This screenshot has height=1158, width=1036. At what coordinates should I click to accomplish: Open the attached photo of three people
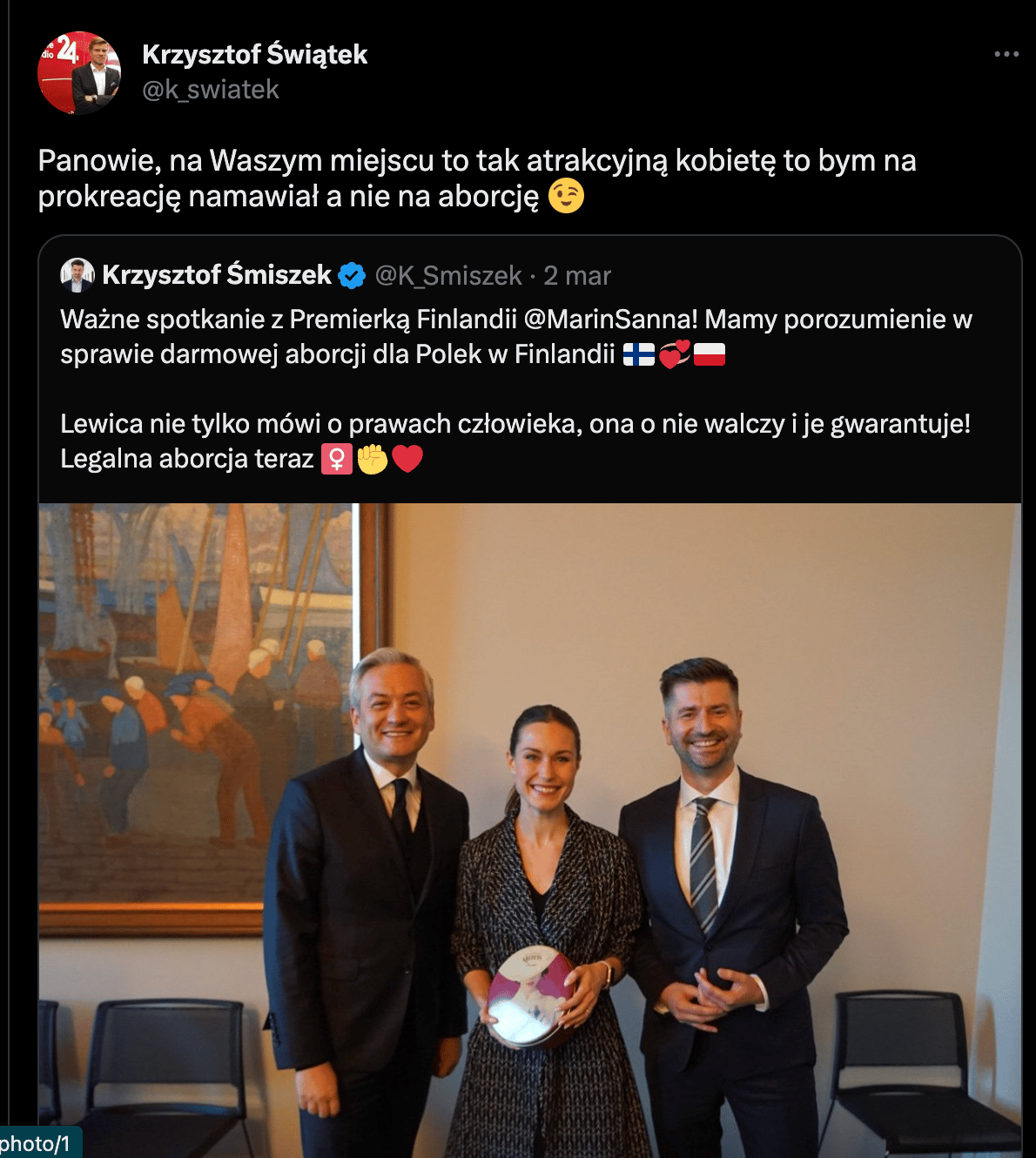coord(530,831)
